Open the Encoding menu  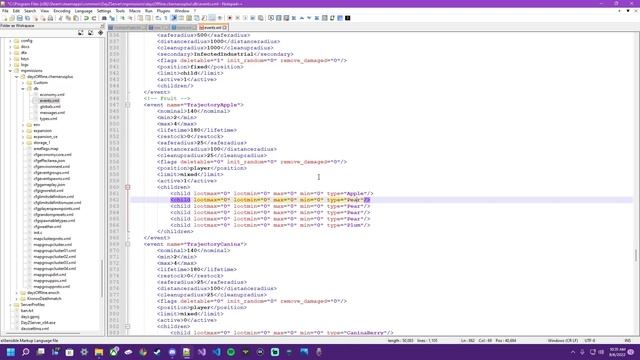(x=62, y=11)
